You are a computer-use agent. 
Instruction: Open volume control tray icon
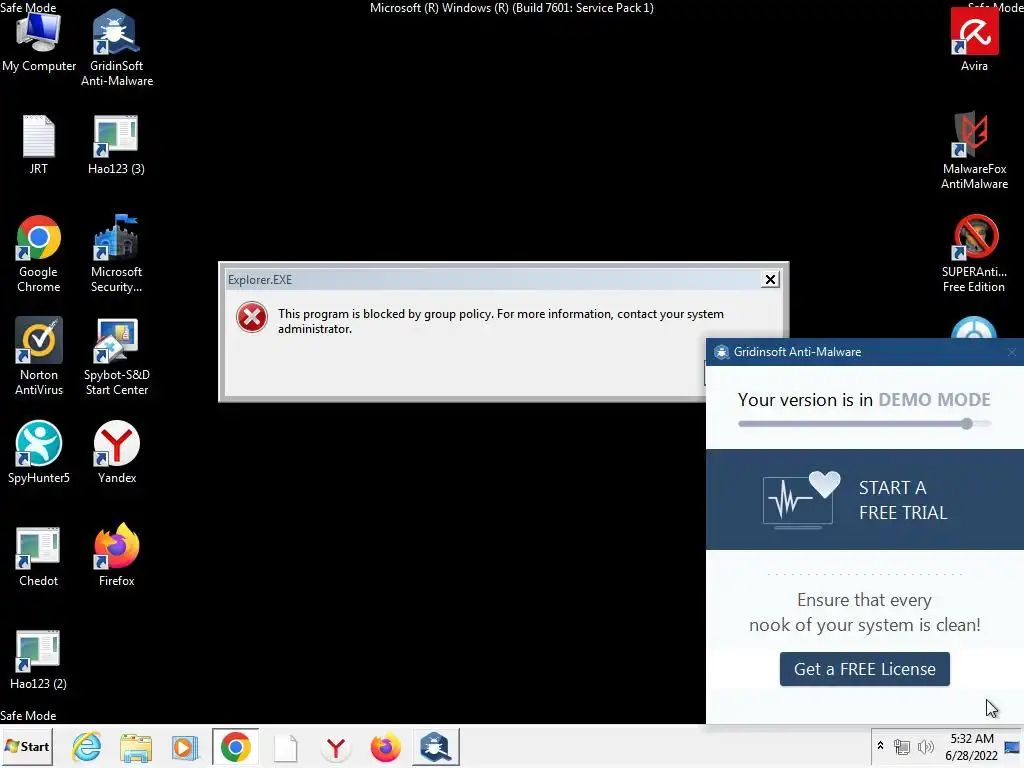click(925, 746)
